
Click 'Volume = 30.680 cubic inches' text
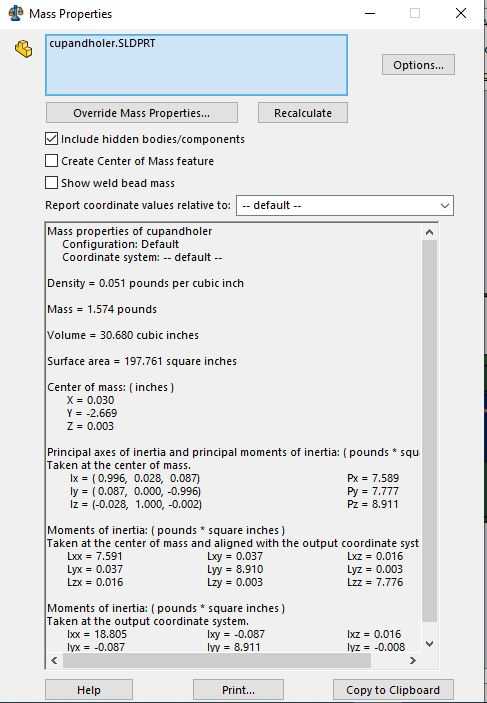coord(123,335)
